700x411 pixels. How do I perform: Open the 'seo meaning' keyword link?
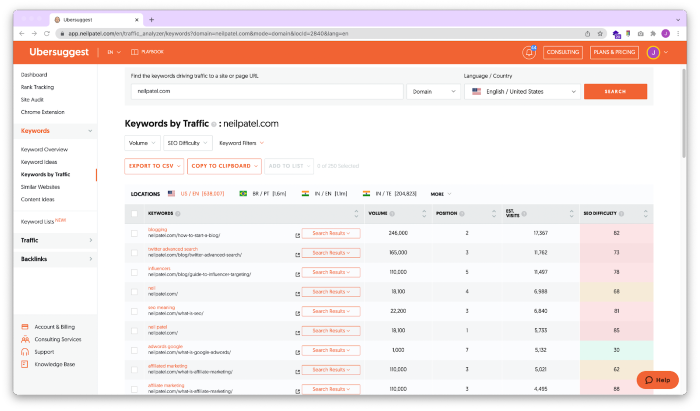coord(161,307)
